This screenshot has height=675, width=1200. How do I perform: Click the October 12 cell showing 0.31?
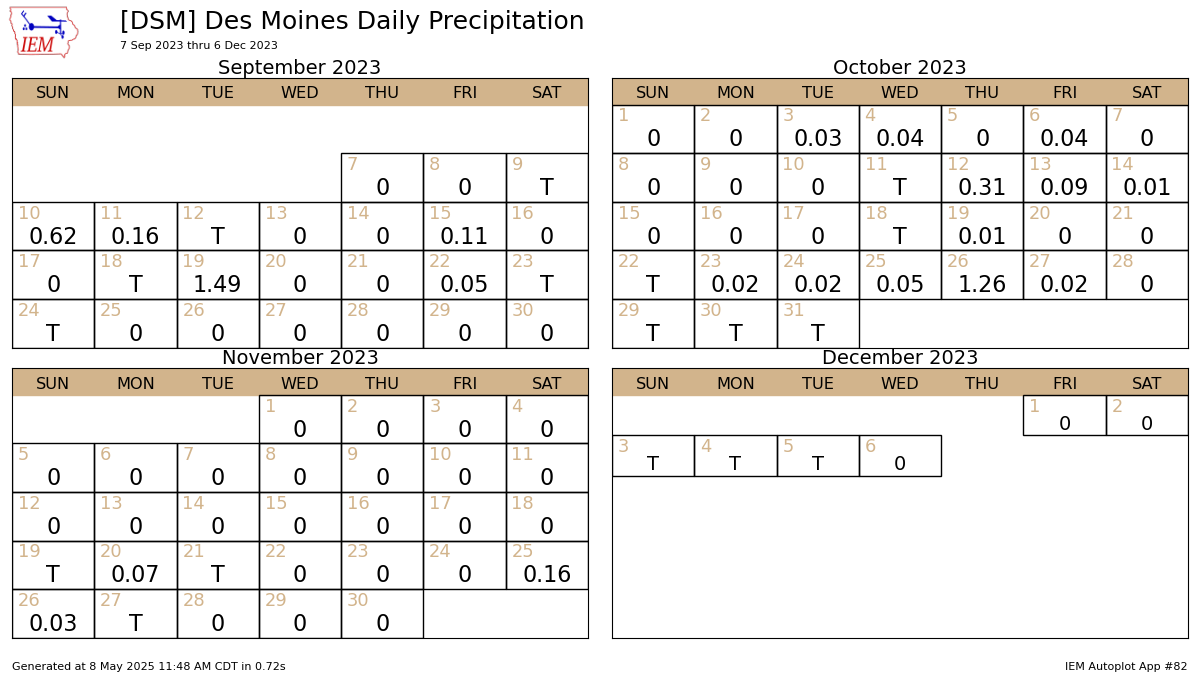point(982,178)
